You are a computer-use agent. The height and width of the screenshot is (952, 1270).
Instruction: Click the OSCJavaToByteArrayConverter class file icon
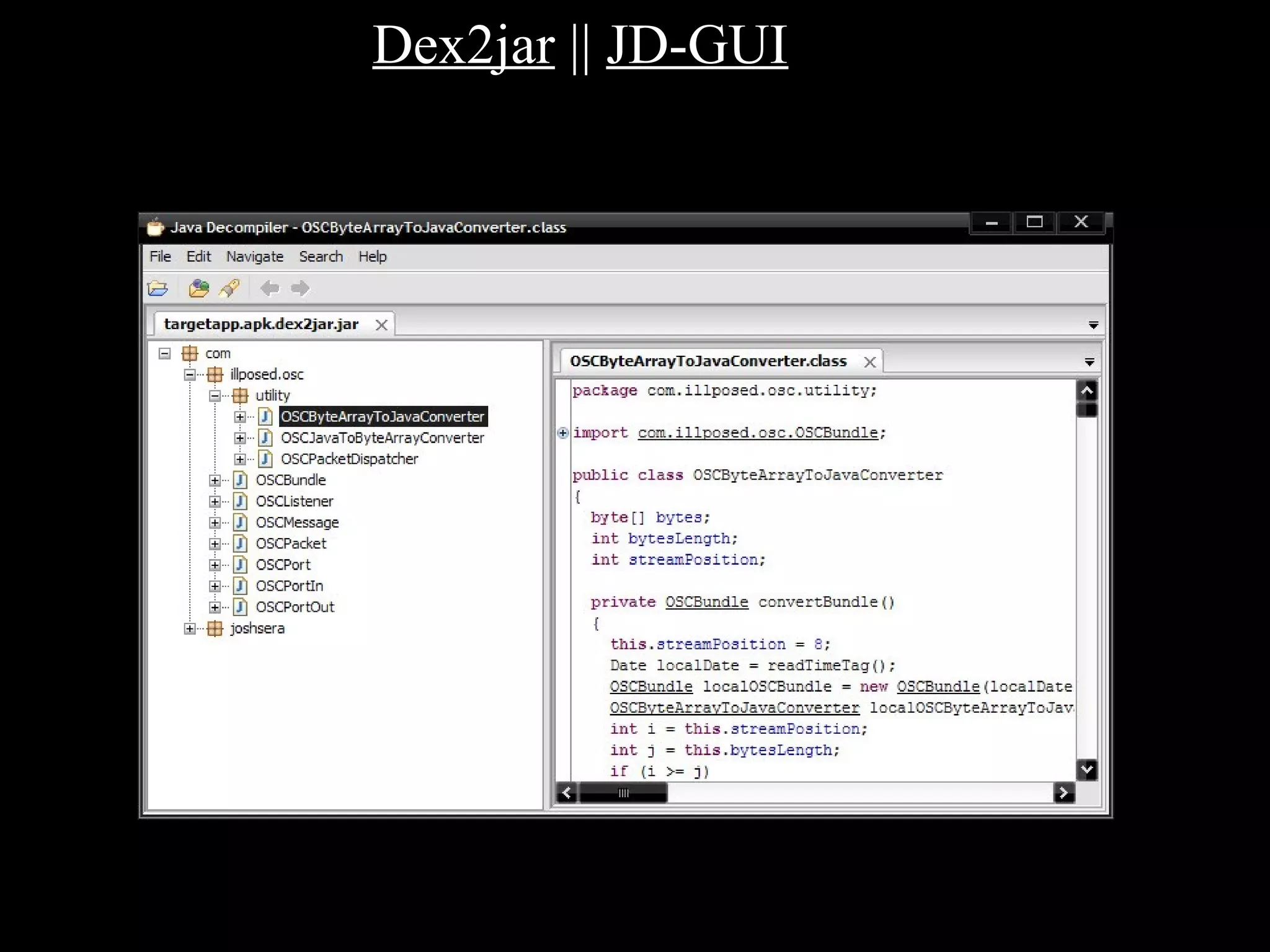point(265,438)
